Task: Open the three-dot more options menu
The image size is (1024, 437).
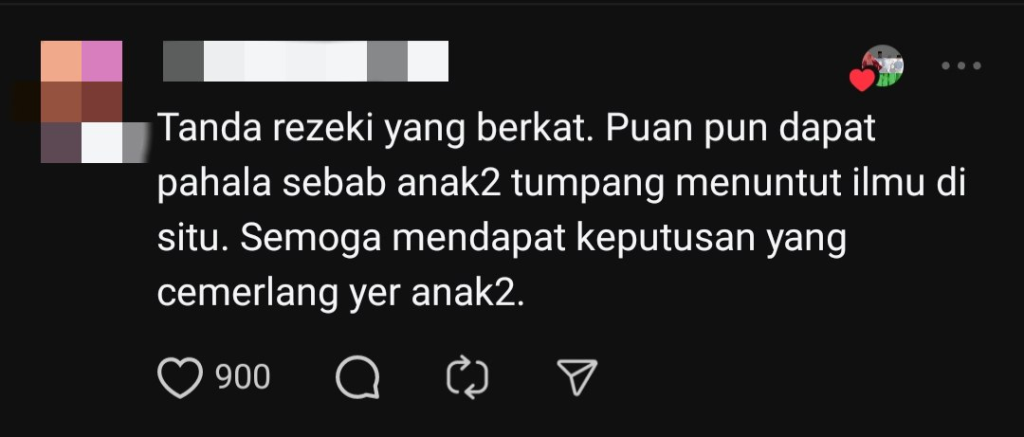Action: click(961, 65)
